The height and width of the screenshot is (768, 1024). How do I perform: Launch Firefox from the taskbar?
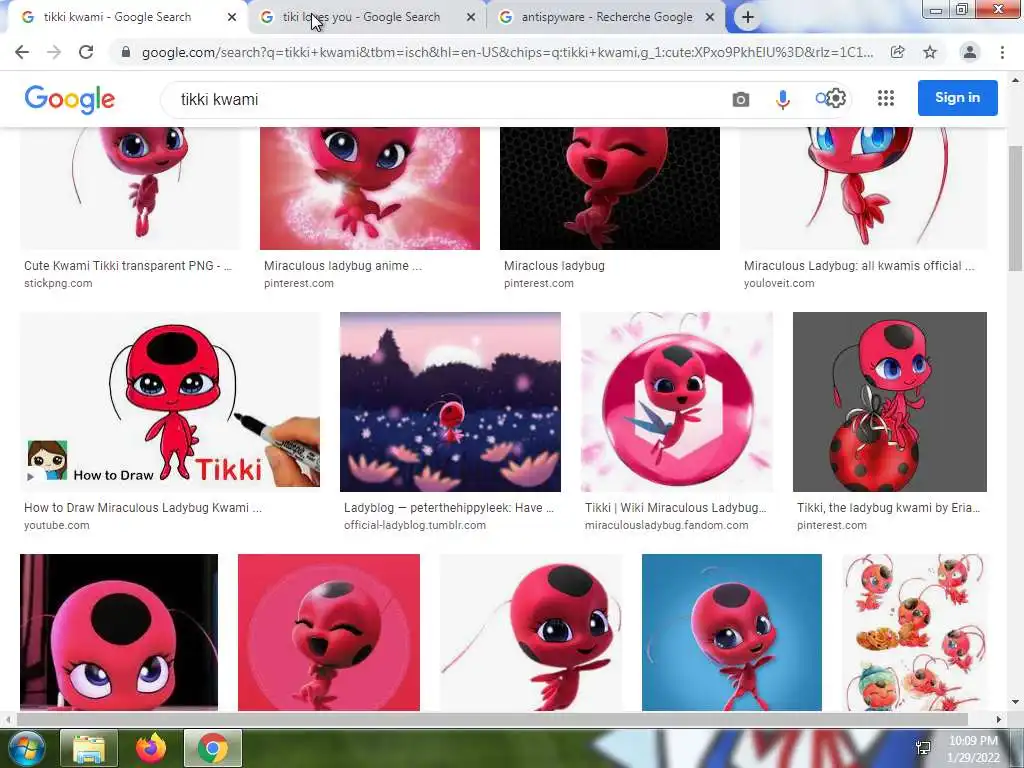tap(151, 748)
